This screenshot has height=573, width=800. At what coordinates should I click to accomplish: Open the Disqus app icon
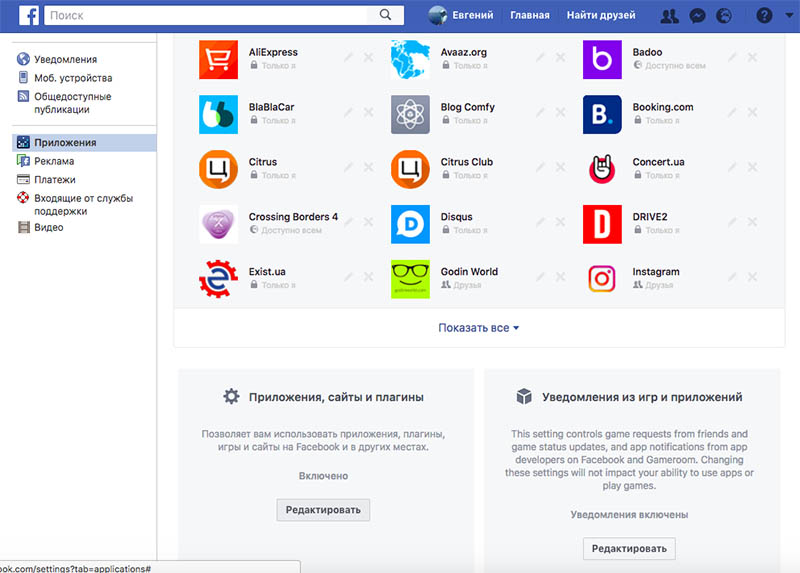click(x=410, y=224)
